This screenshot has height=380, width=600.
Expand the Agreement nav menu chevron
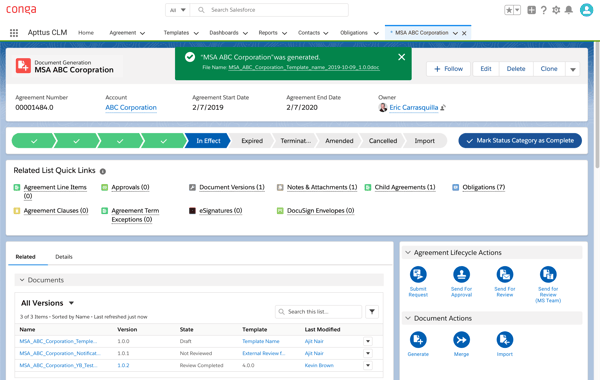pos(142,33)
